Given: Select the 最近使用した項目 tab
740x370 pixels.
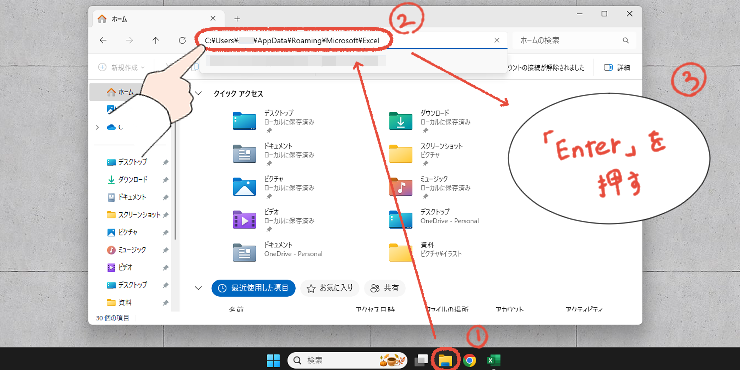Looking at the screenshot, I should 253,288.
